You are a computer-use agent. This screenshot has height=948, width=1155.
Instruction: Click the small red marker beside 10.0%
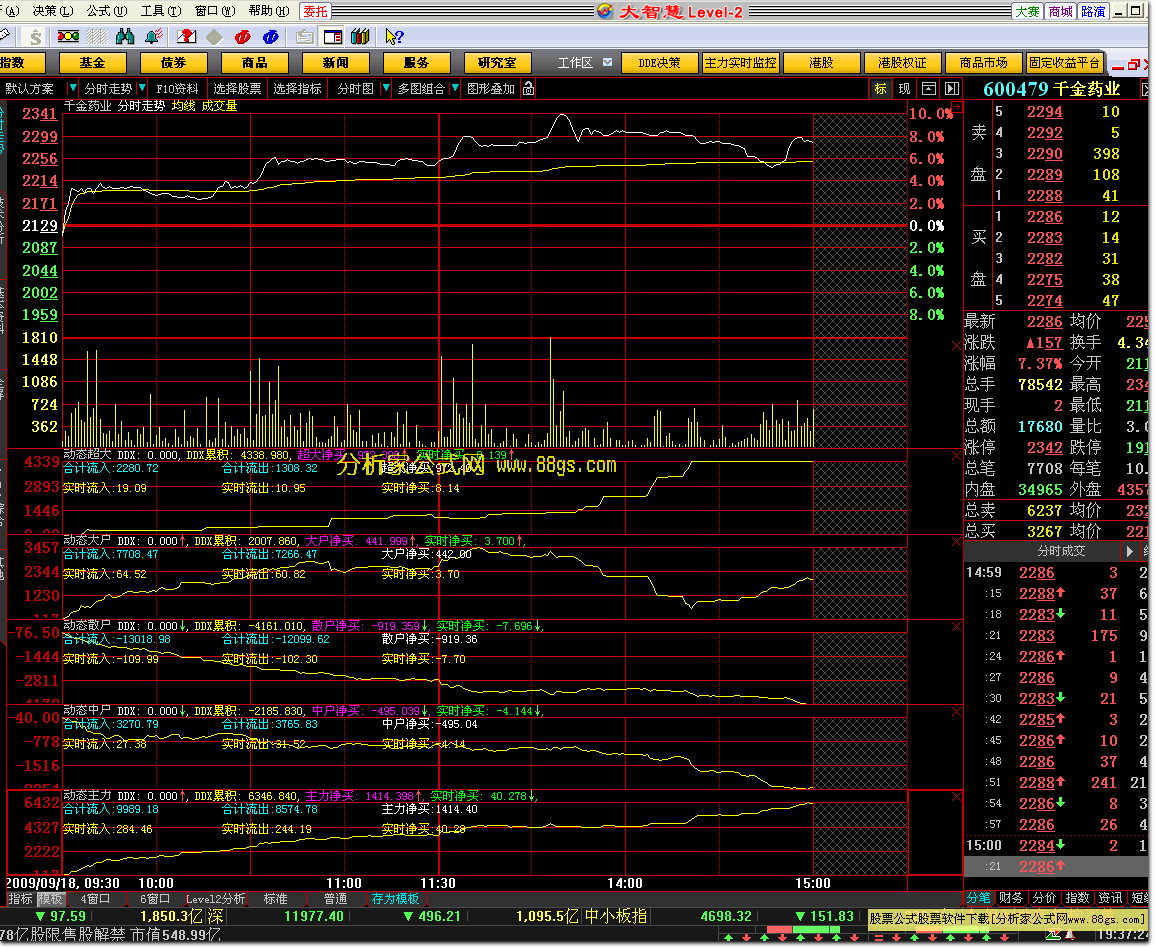(x=958, y=108)
